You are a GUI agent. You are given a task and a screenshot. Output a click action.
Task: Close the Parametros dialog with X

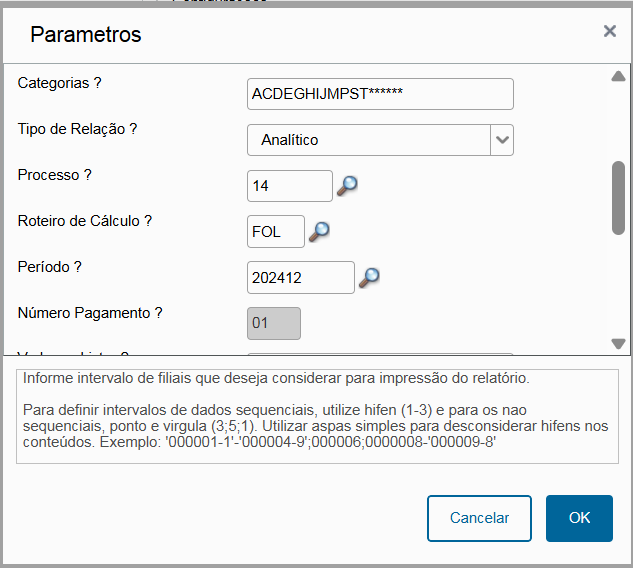click(x=610, y=31)
